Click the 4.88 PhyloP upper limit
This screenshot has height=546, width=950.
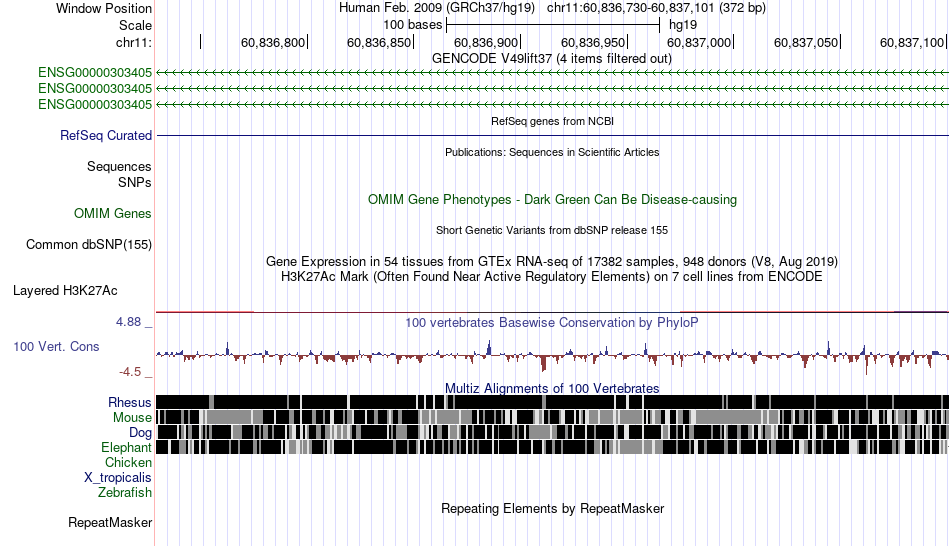click(128, 322)
